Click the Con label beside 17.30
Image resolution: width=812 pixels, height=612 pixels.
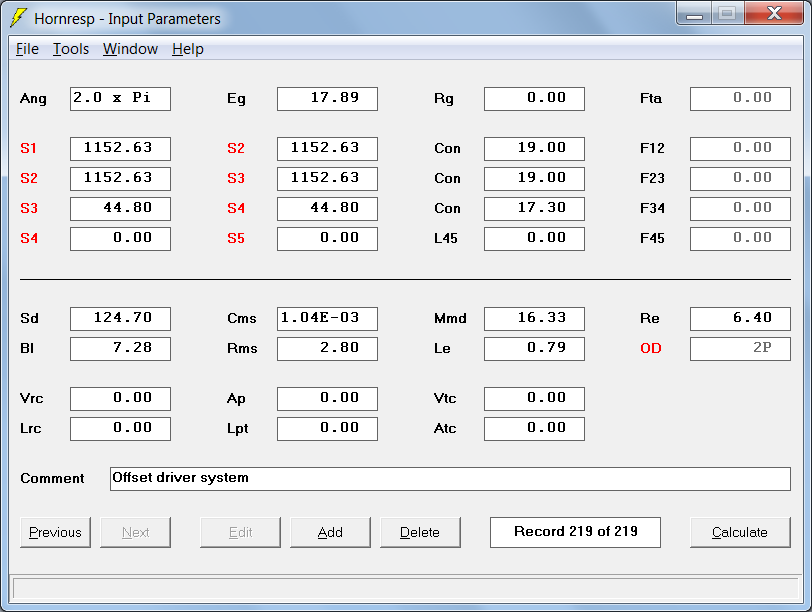coord(447,209)
